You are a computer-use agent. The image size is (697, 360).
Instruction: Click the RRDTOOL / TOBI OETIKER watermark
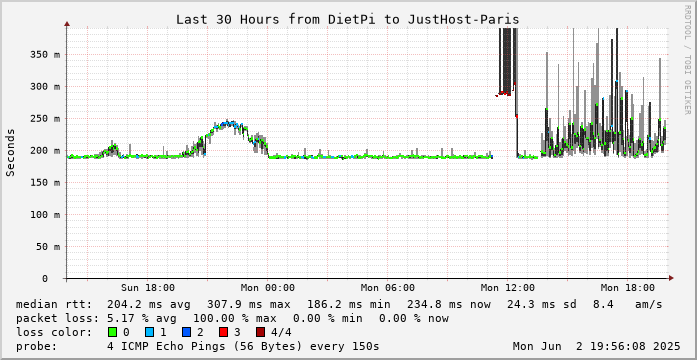tap(688, 59)
